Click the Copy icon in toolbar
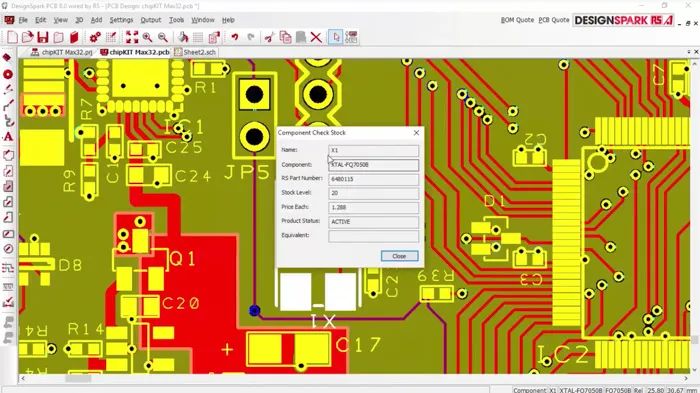The width and height of the screenshot is (700, 393). pyautogui.click(x=285, y=37)
